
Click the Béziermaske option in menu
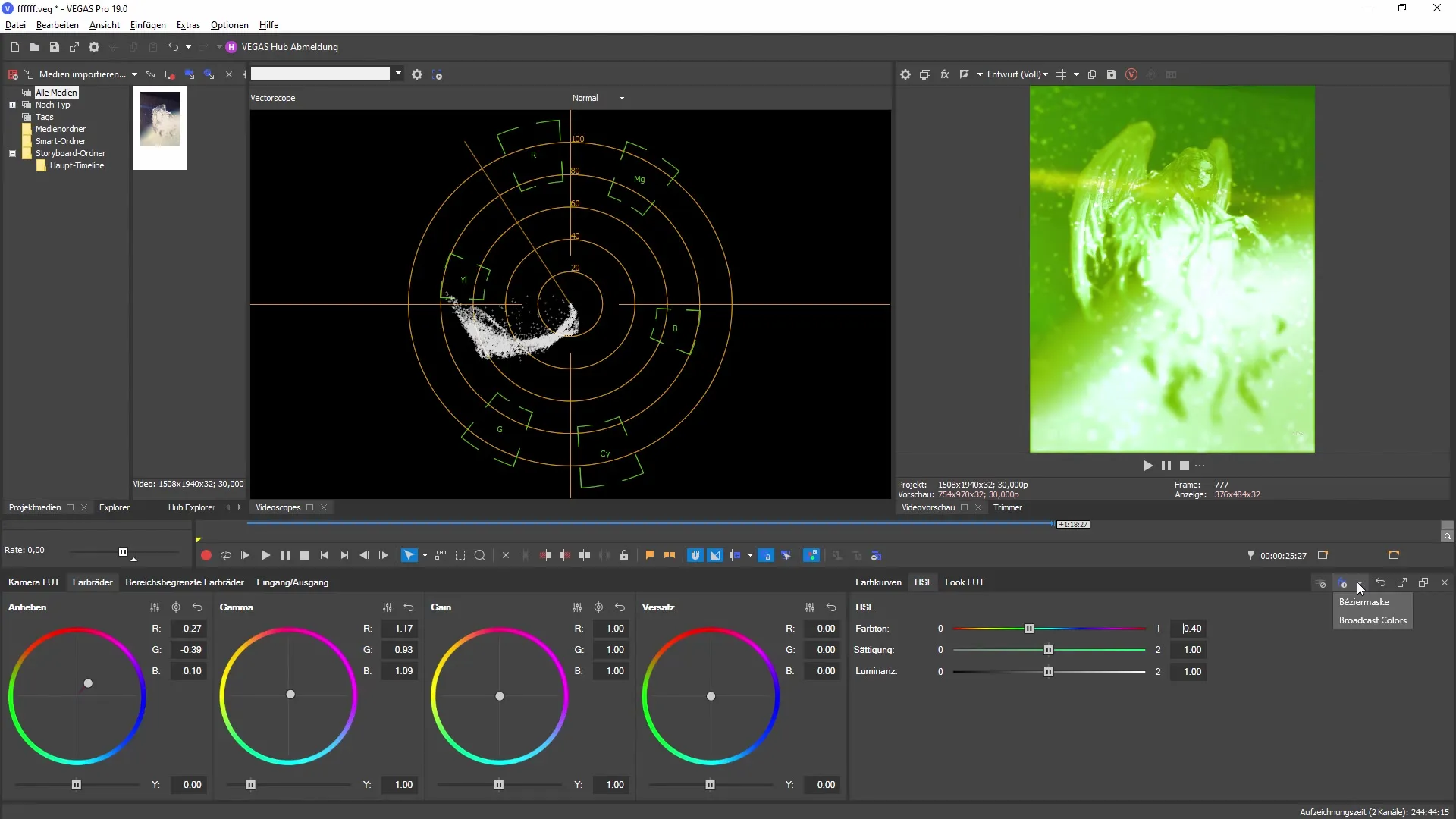tap(1367, 601)
